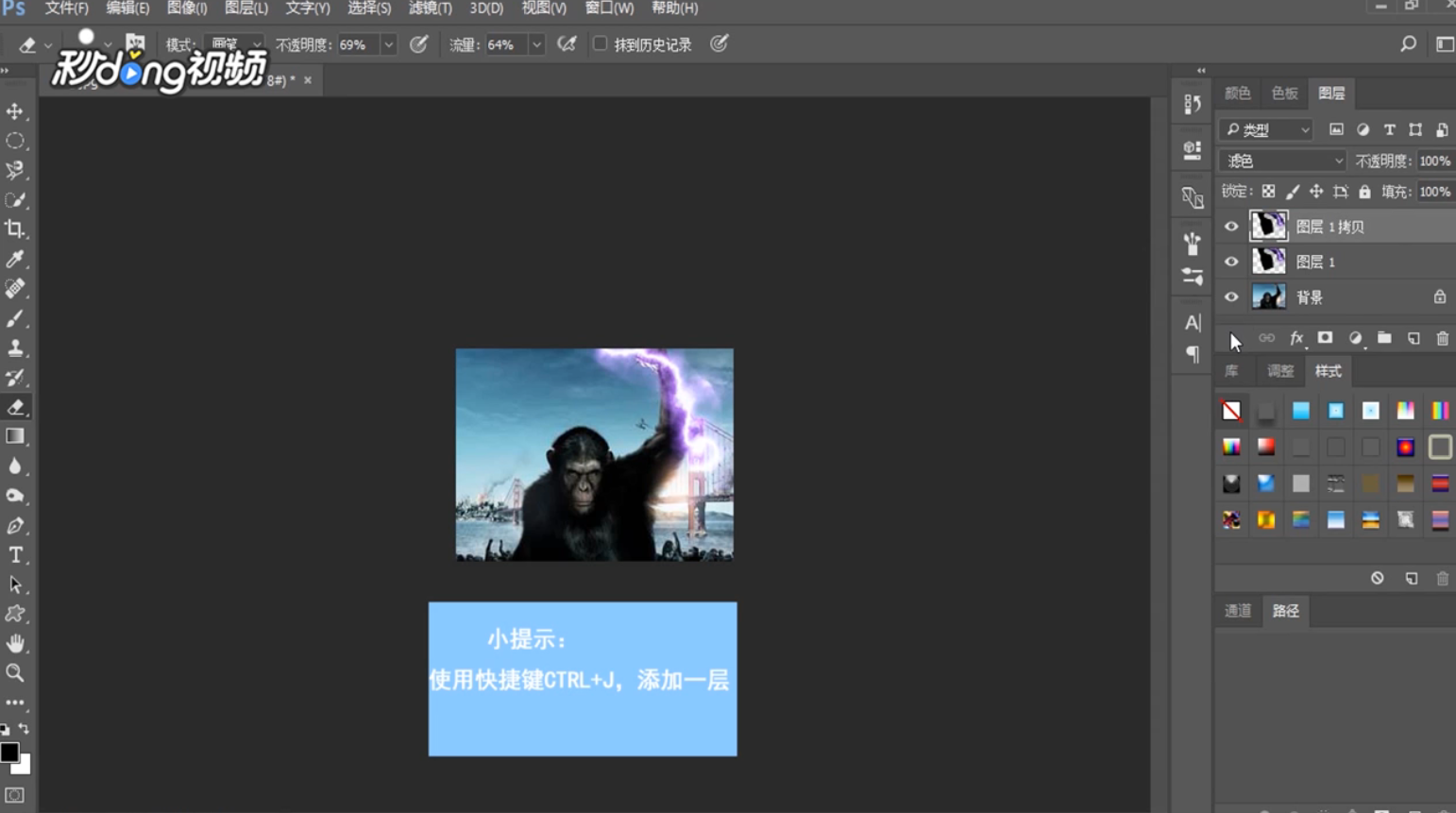Screen dimensions: 1456x813
Task: Click the foreground color swatch
Action: [8, 752]
